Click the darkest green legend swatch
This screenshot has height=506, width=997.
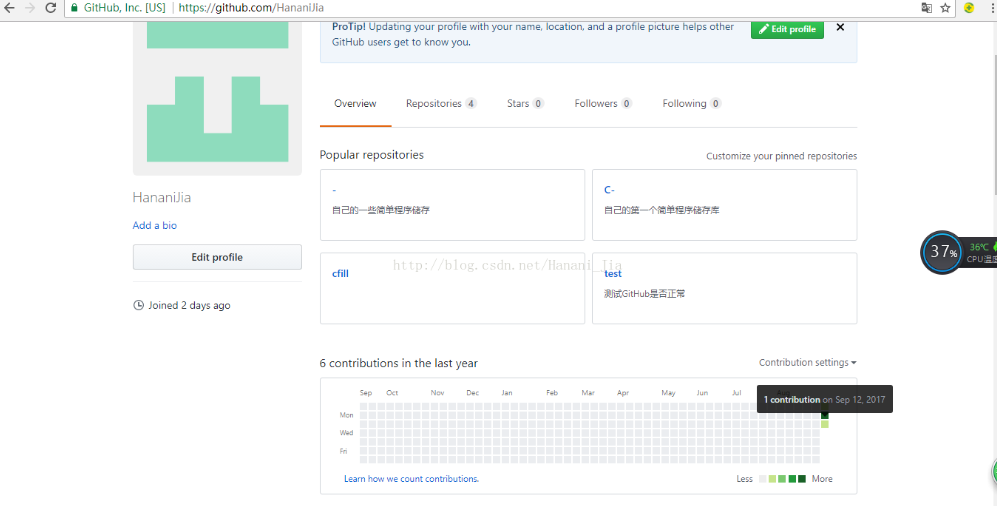click(x=802, y=479)
